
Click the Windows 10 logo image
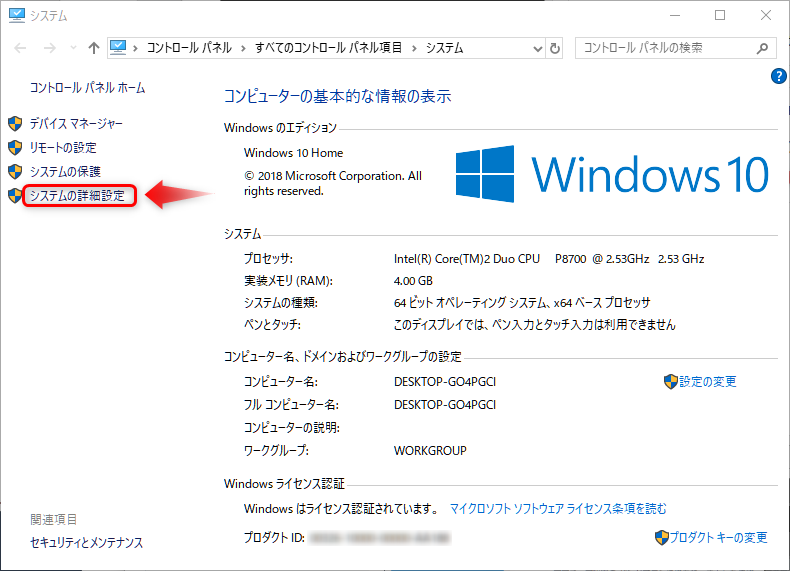click(612, 174)
